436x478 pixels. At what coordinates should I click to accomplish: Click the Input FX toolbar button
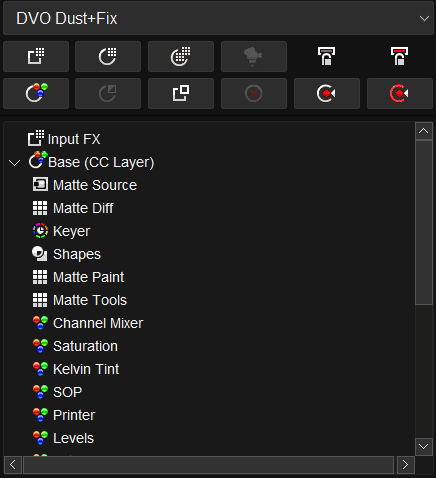tap(36, 56)
